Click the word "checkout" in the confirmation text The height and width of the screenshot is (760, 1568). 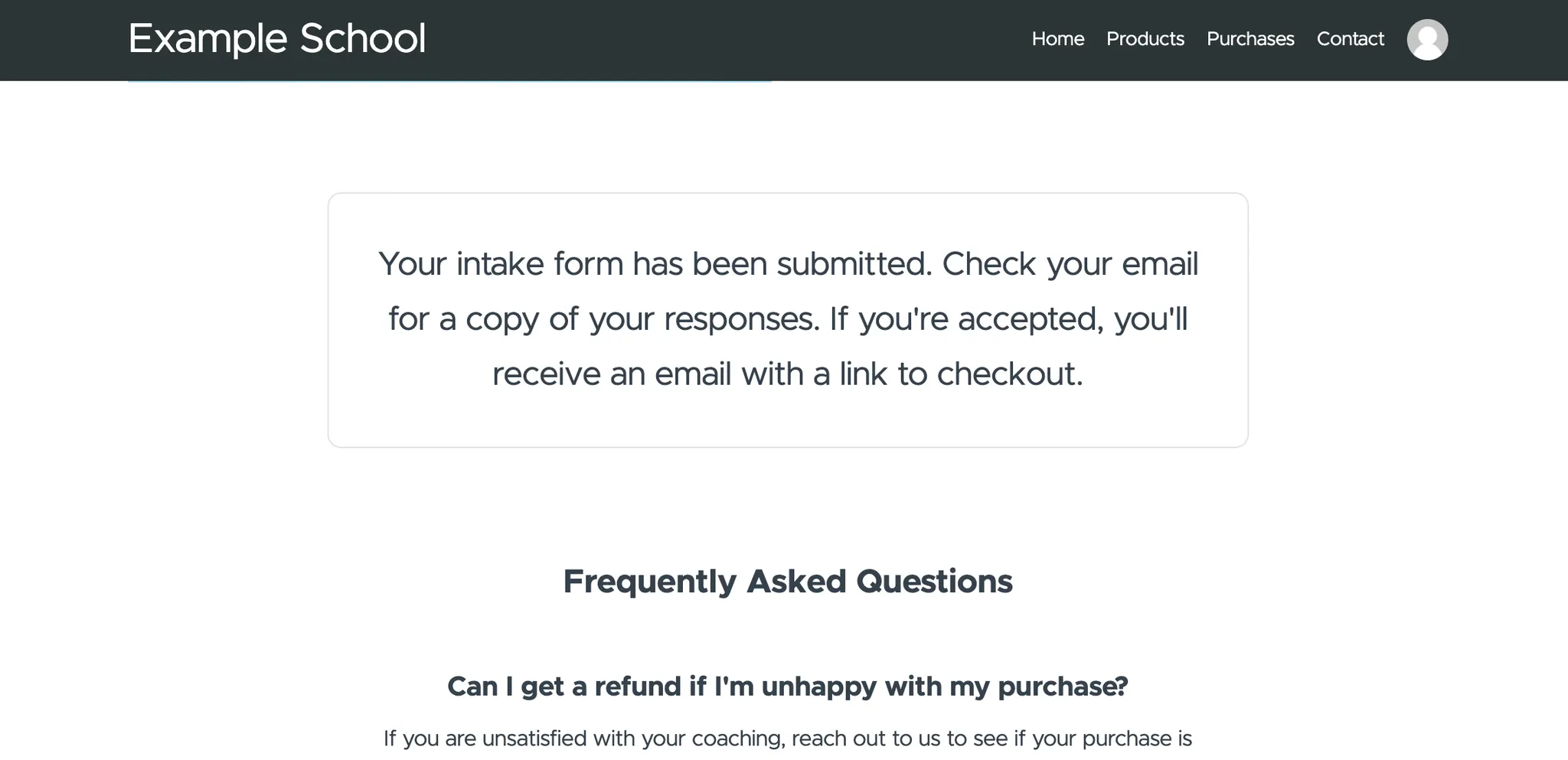(1010, 374)
